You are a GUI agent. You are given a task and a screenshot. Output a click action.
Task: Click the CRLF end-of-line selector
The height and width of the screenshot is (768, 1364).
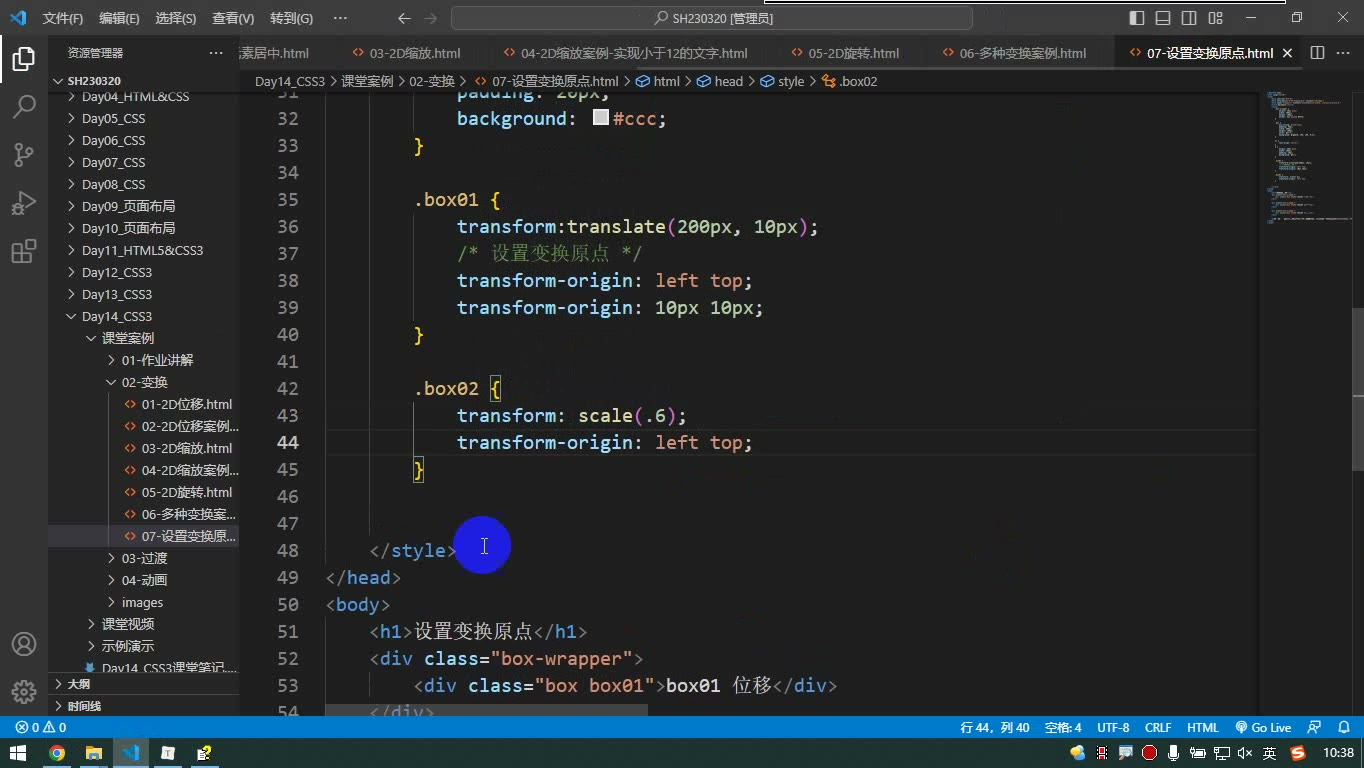click(1158, 728)
